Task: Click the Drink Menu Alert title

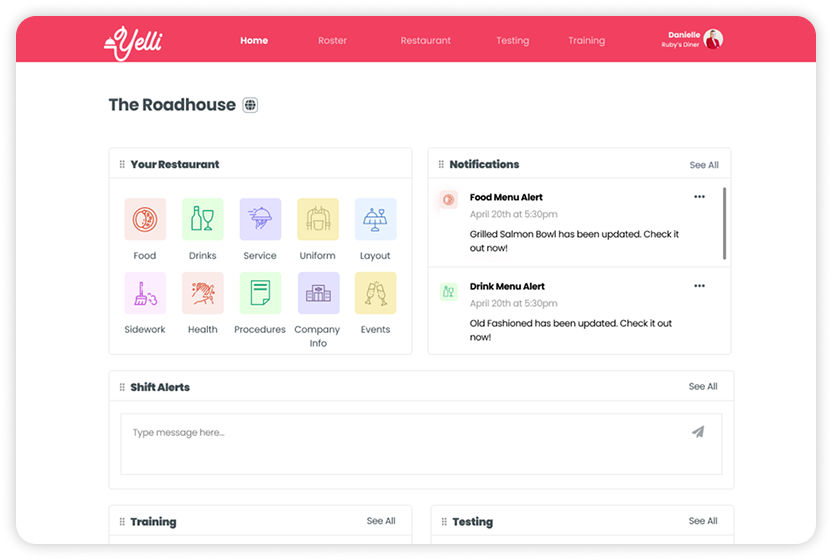Action: click(507, 287)
